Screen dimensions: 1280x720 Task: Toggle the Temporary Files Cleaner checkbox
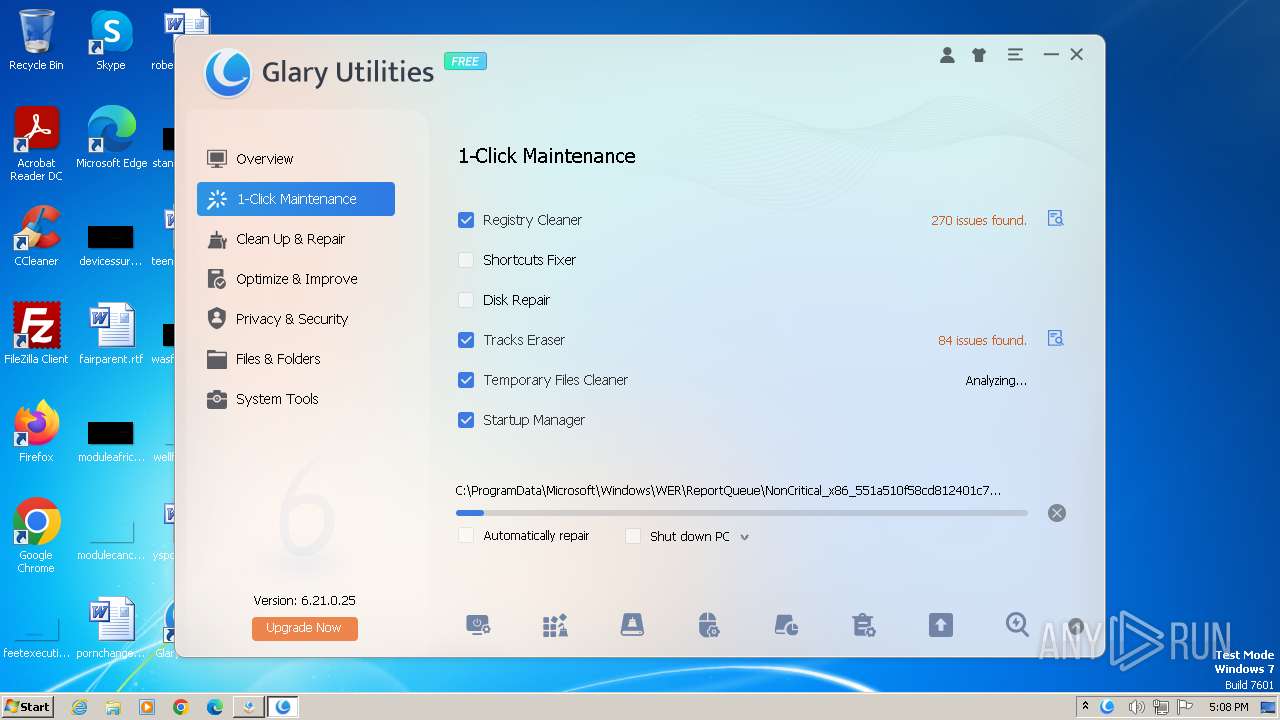(466, 380)
